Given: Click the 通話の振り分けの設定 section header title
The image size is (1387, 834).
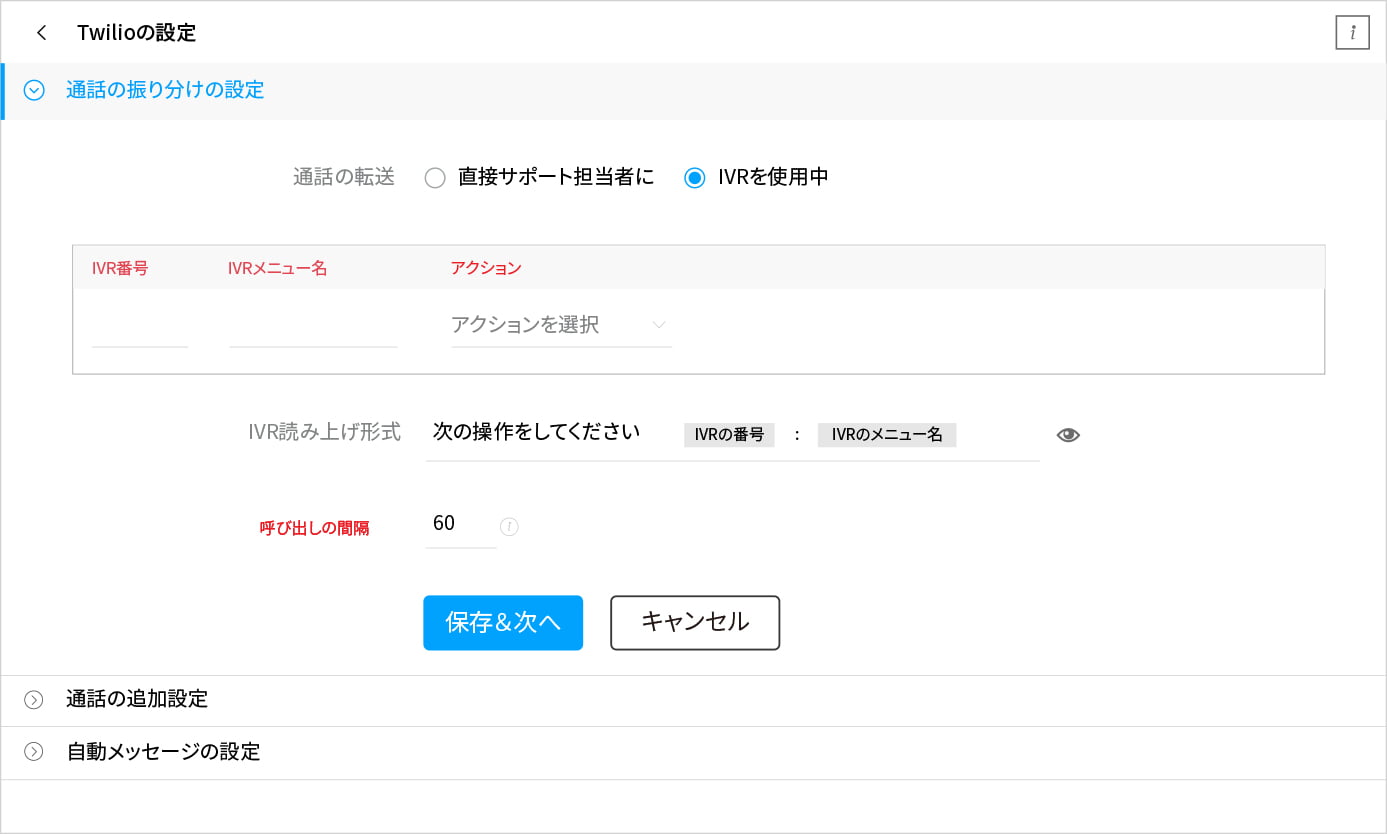Looking at the screenshot, I should coord(165,90).
